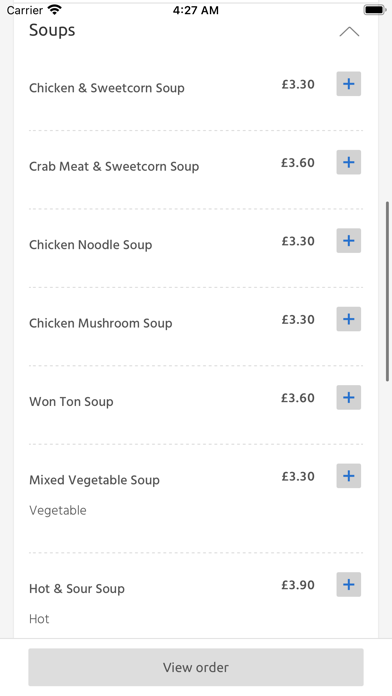Tap plus icon for Chicken Noodle Soup

(348, 241)
